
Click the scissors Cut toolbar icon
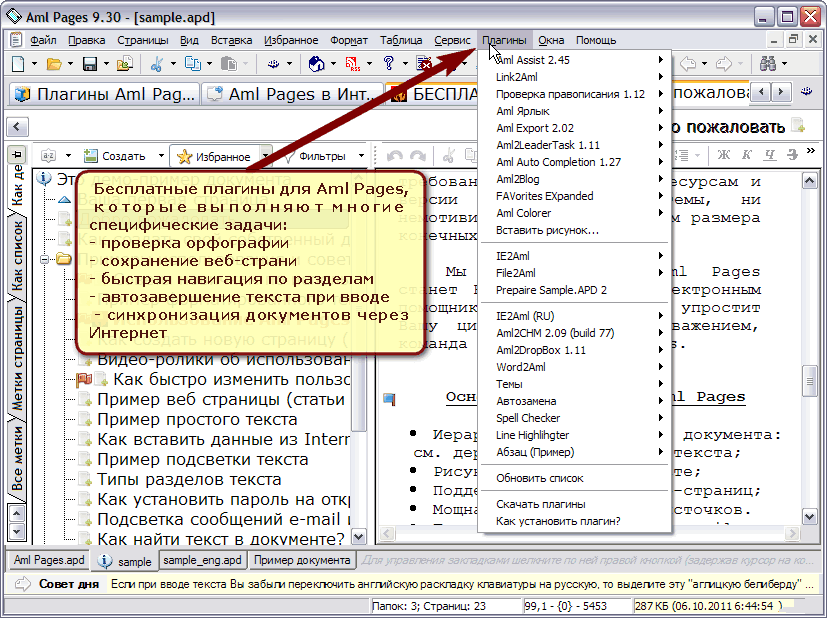coord(157,64)
